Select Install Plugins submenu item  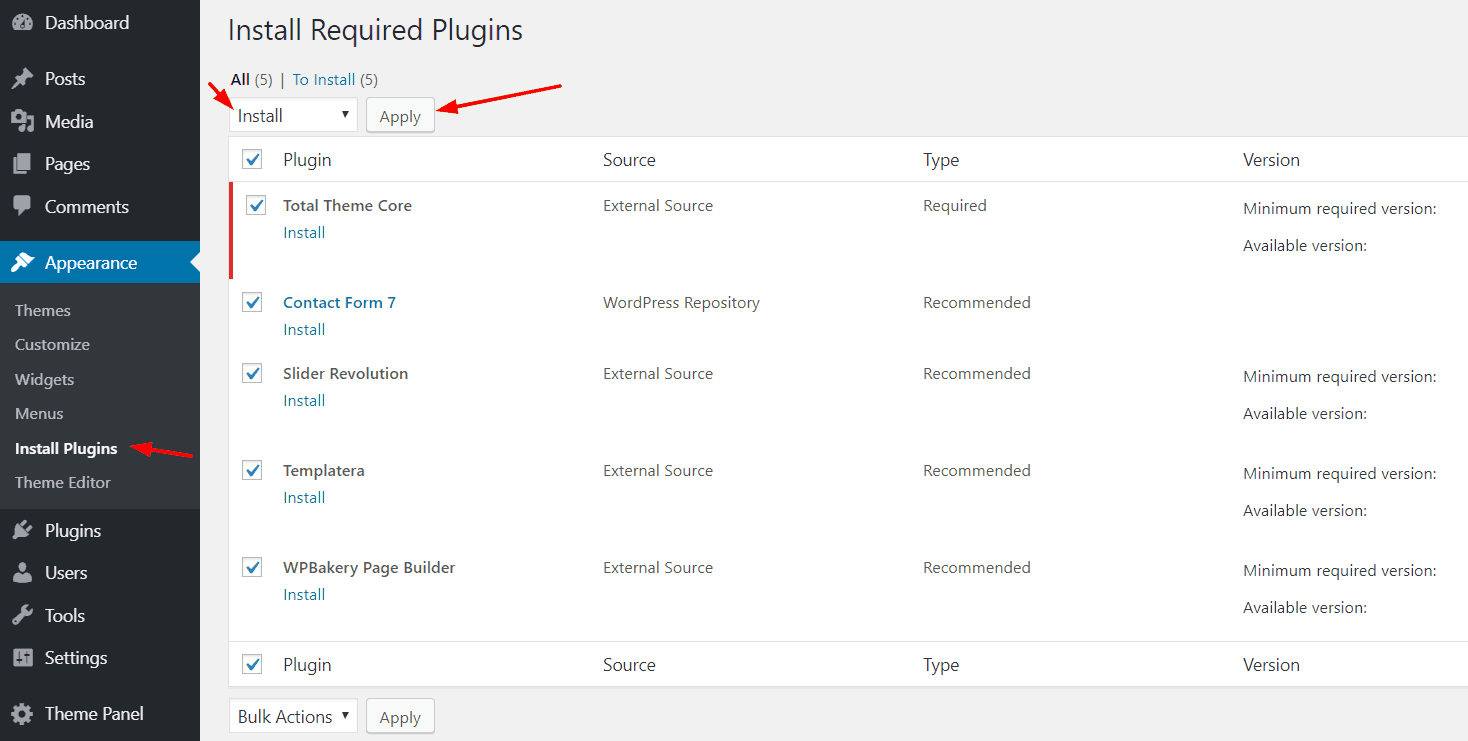66,448
